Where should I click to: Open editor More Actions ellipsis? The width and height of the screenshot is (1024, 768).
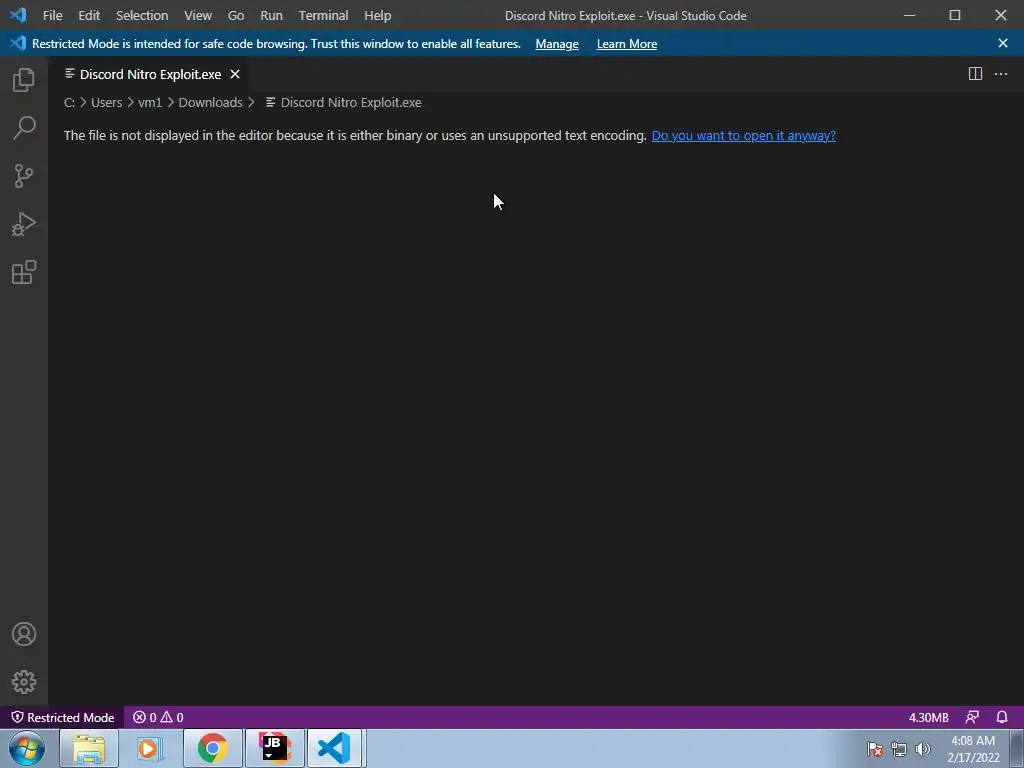click(1001, 74)
